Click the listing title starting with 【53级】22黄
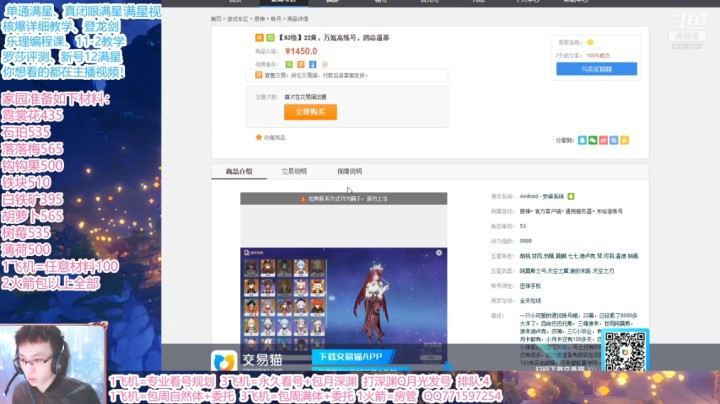Screen dimensions: 720x404 point(334,38)
